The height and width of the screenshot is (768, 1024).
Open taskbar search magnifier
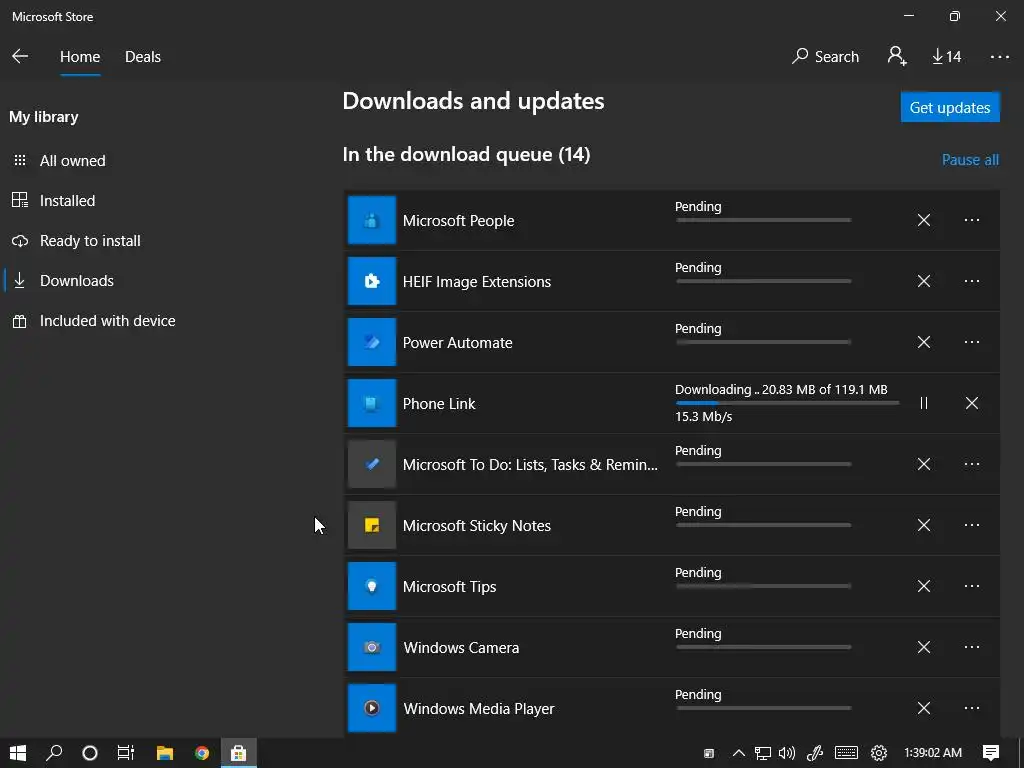(54, 753)
